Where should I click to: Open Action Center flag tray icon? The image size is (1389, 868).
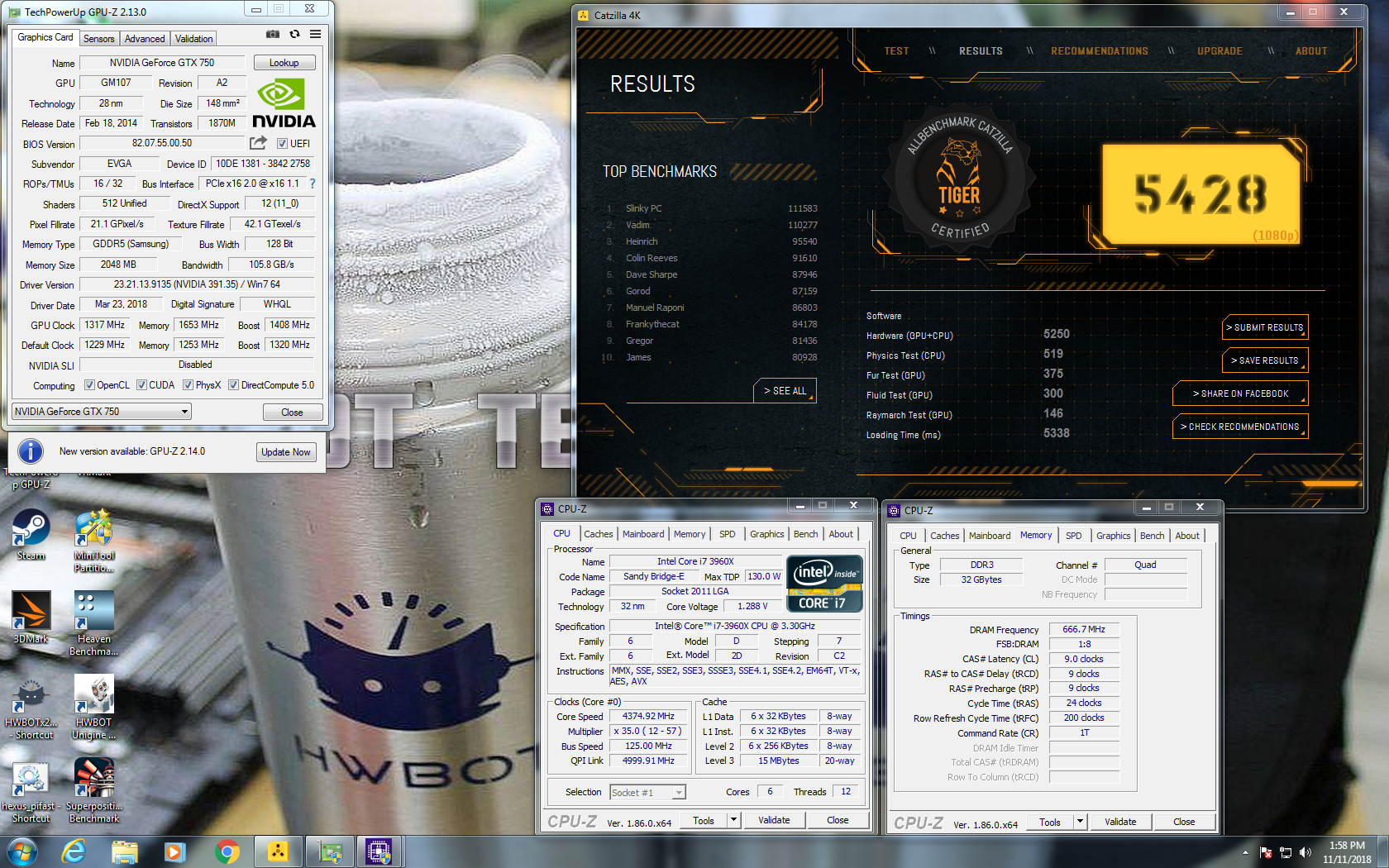[1265, 852]
